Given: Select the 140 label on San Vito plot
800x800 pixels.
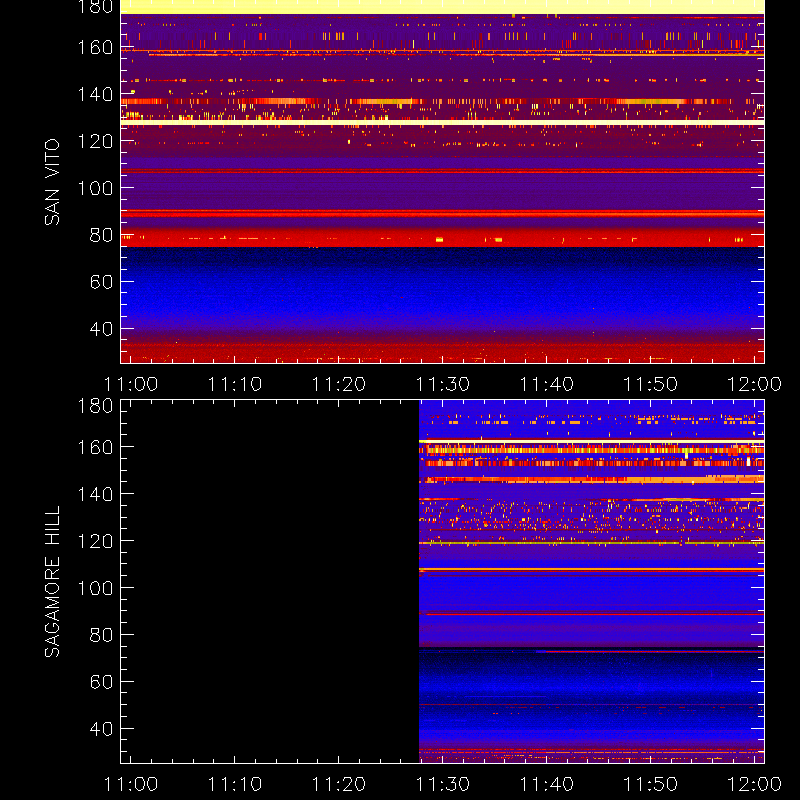Looking at the screenshot, I should click(95, 94).
